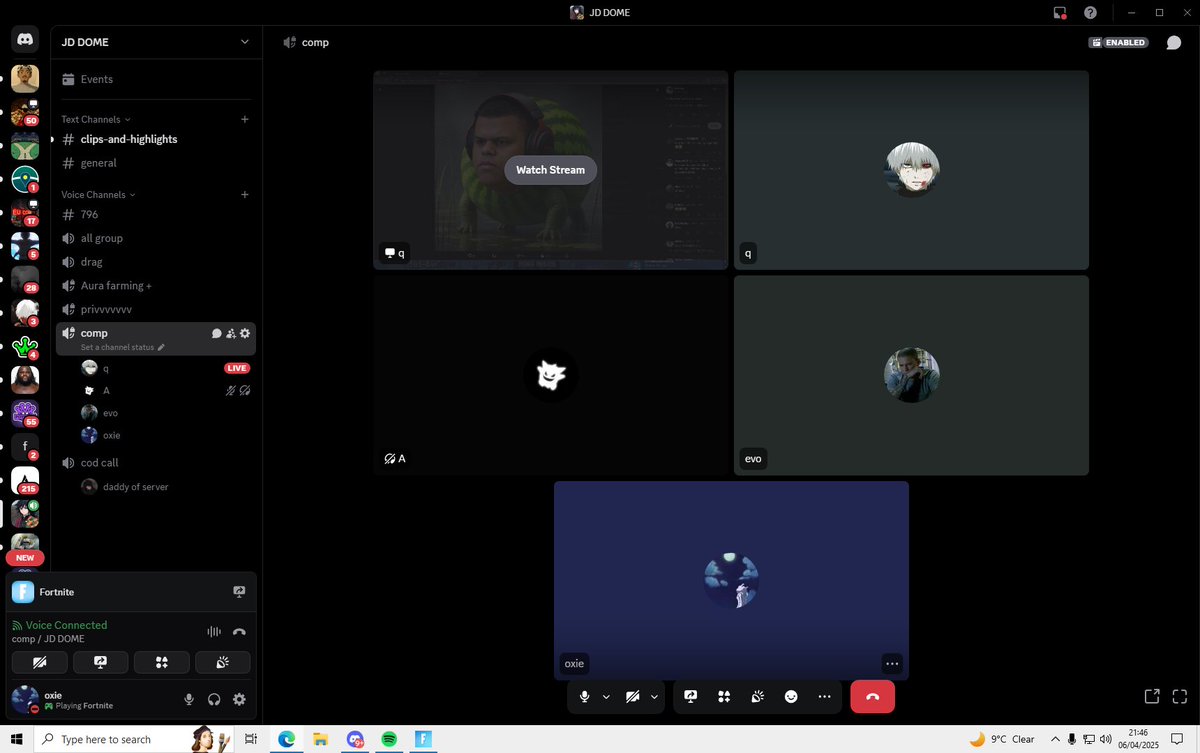Open the inbox icon in the title bar
Screen dimensions: 1200x753
point(1060,13)
